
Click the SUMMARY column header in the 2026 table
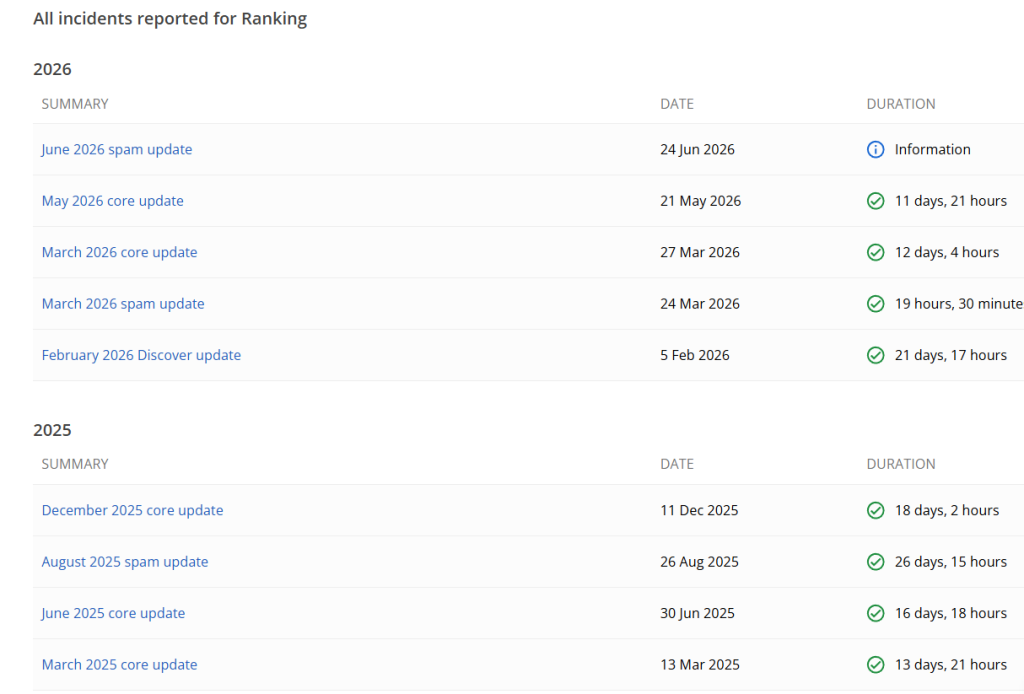tap(75, 104)
